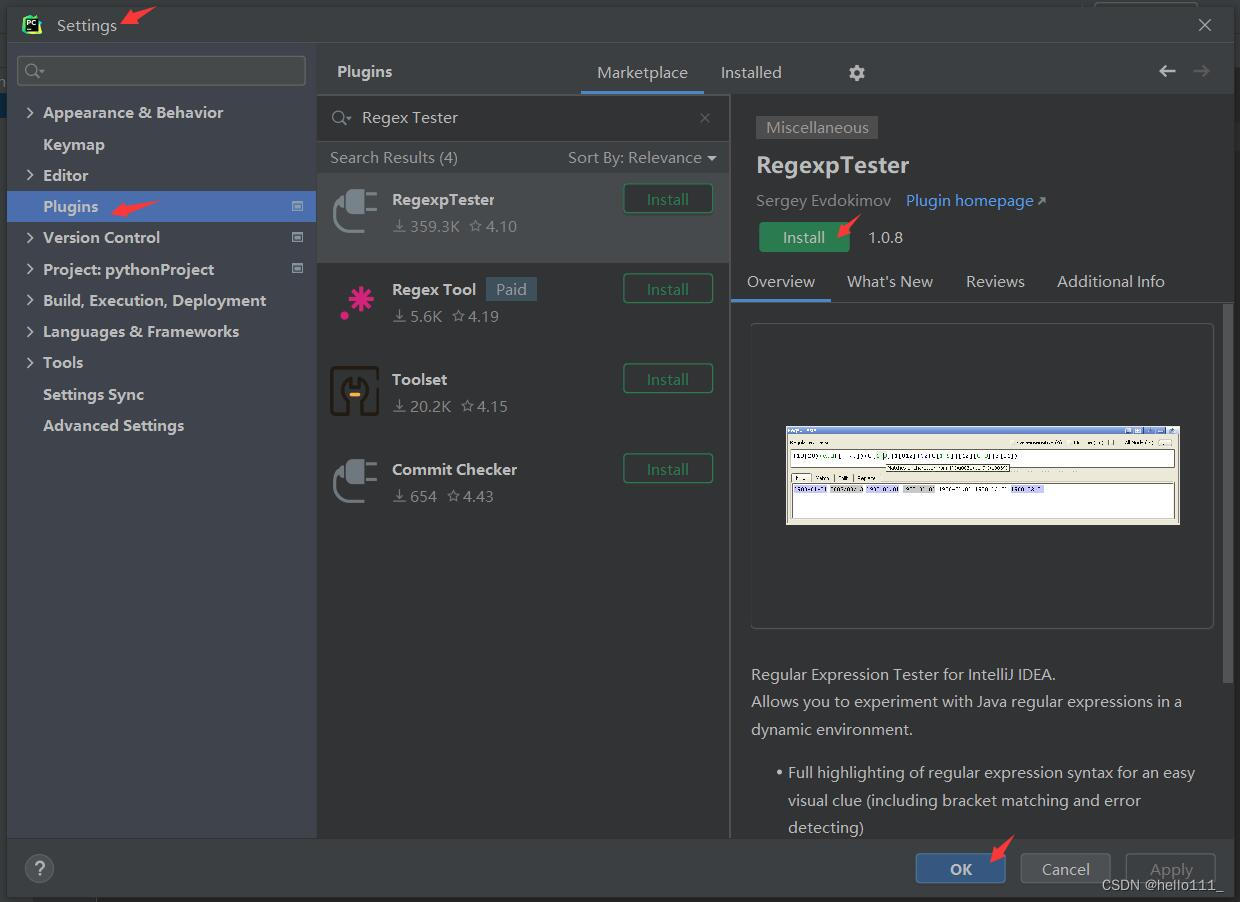Expand Appearance & Behavior settings
This screenshot has height=902, width=1240.
click(x=29, y=113)
